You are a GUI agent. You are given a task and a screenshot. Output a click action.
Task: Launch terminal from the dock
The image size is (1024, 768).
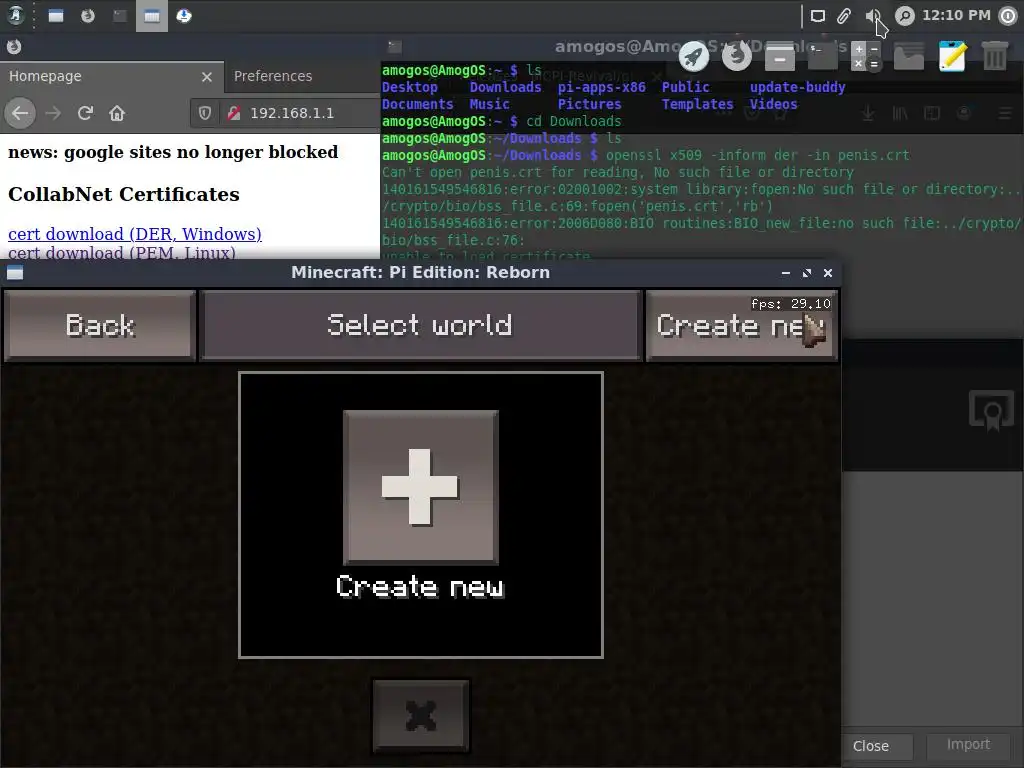coord(823,57)
